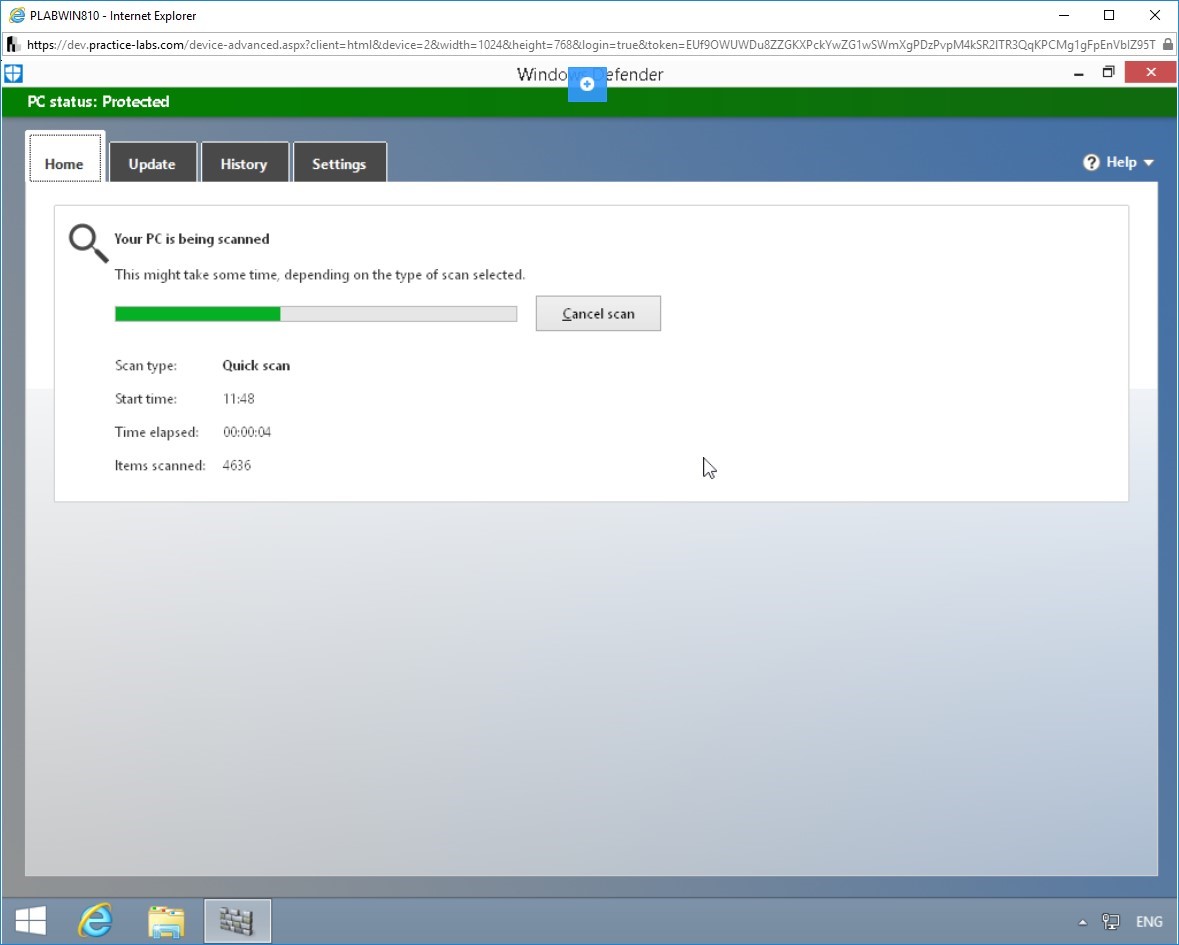The width and height of the screenshot is (1179, 945).
Task: Open the Settings tab
Action: point(339,162)
